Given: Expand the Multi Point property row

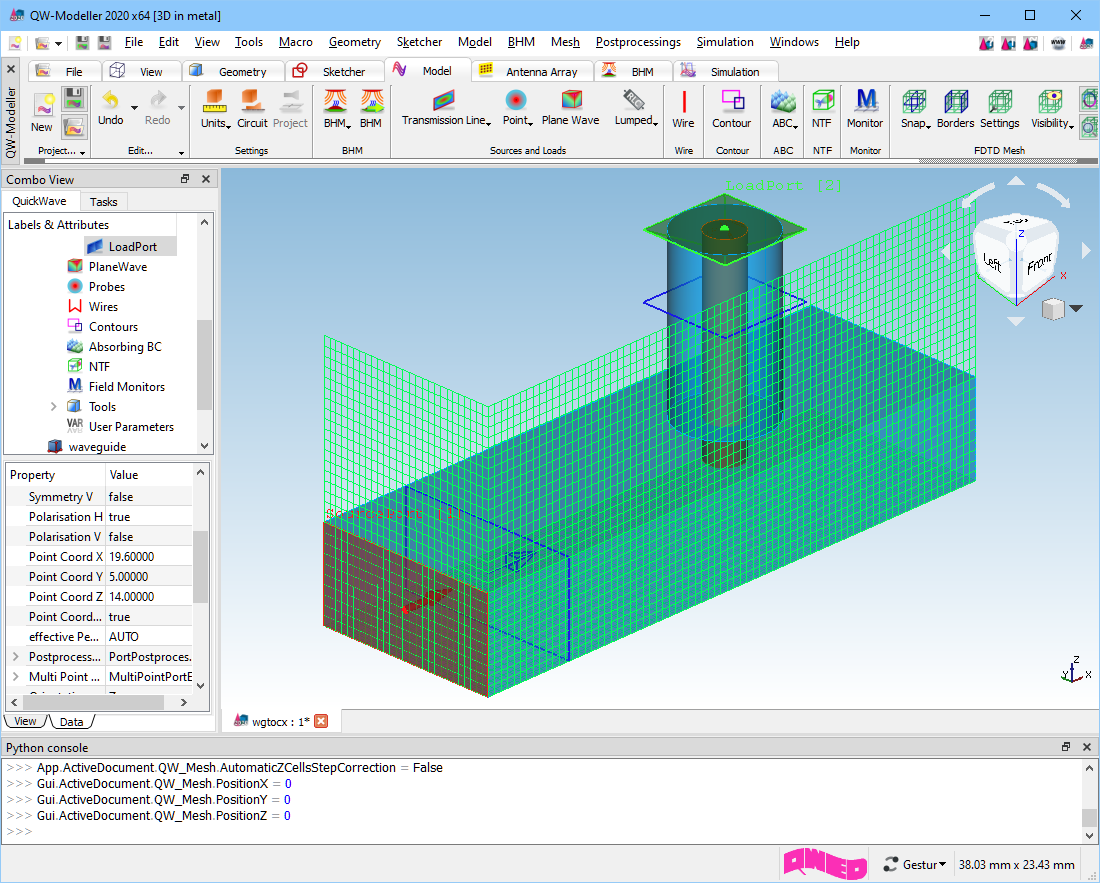Looking at the screenshot, I should tap(15, 677).
